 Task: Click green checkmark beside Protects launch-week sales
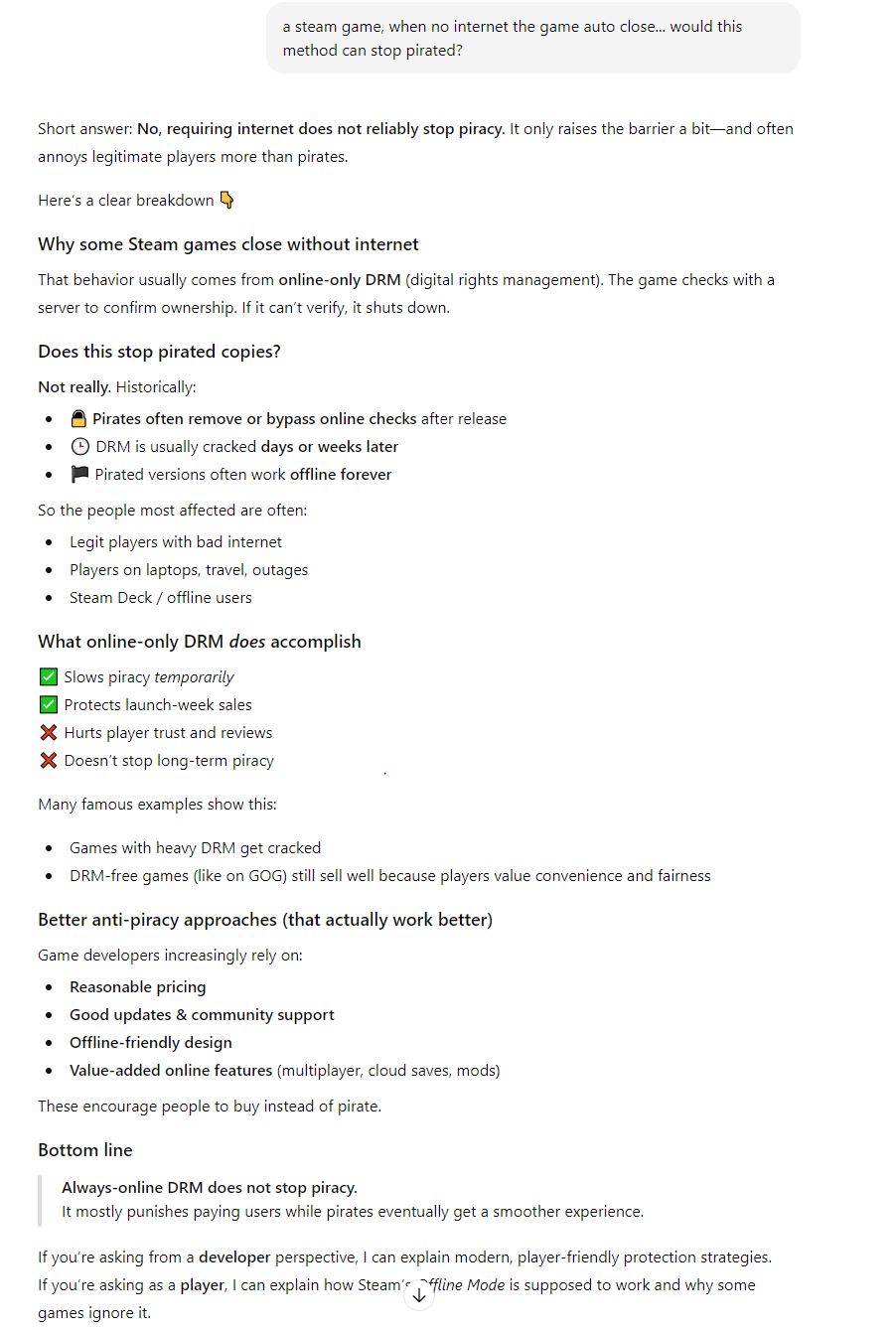[x=48, y=704]
